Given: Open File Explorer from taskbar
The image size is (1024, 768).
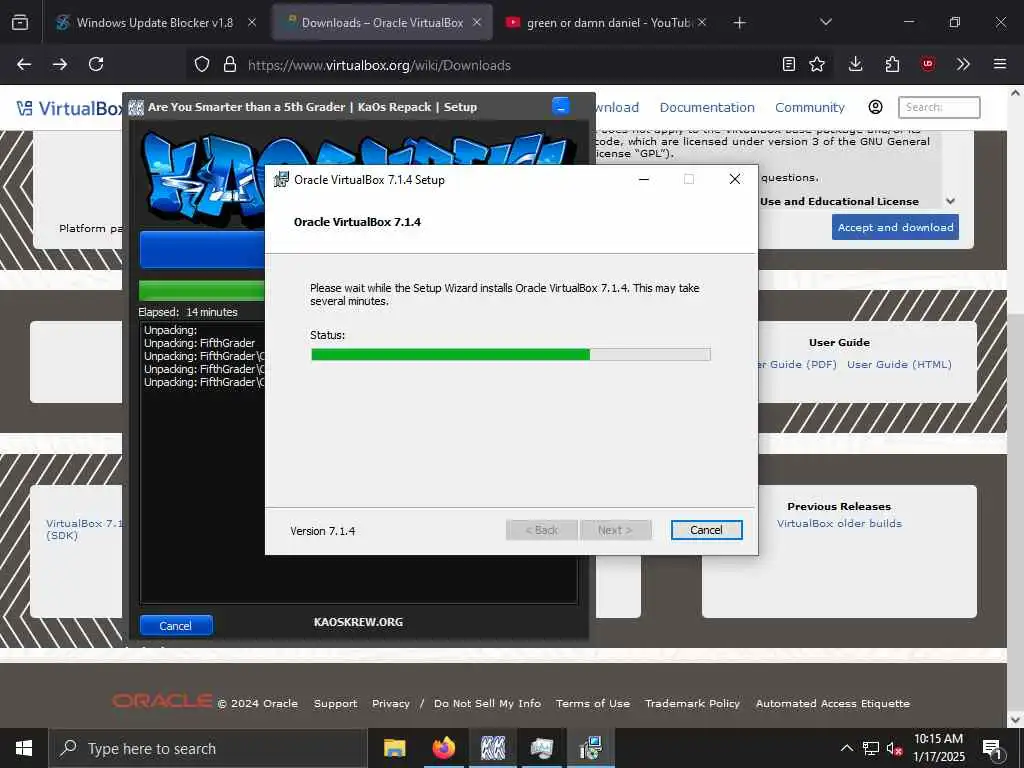Looking at the screenshot, I should click(394, 748).
